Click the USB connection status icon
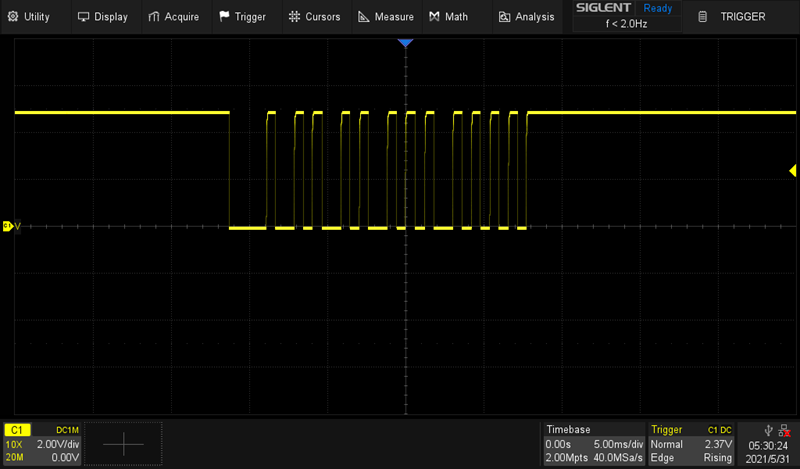 [766, 429]
